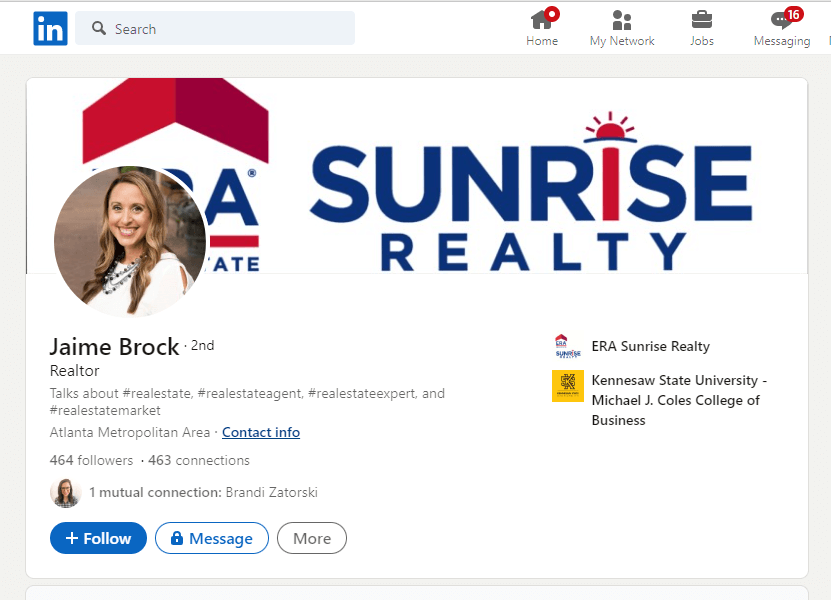Click the ERA Sunrise Realty company logo
The height and width of the screenshot is (600, 831).
click(566, 345)
